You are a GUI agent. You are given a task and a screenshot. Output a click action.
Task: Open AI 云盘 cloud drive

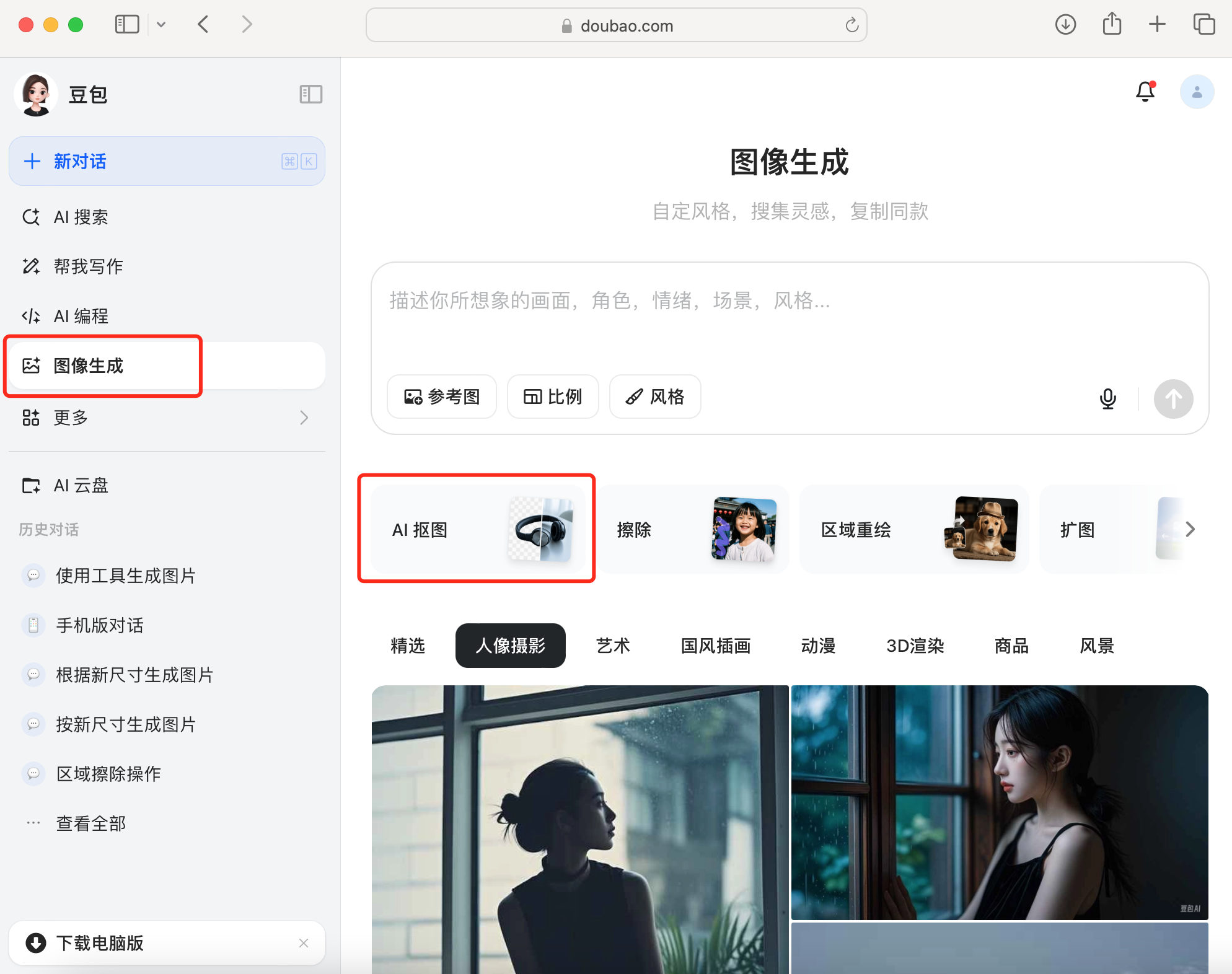click(167, 485)
